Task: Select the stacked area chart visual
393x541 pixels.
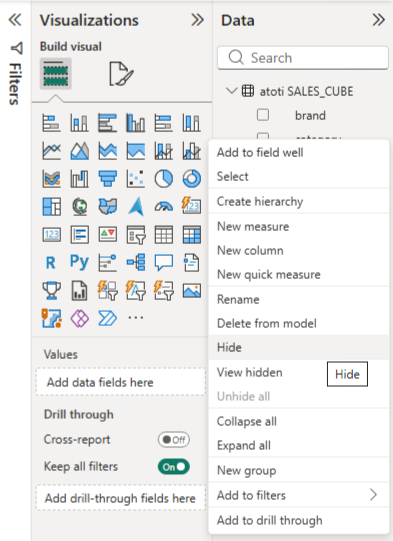Action: tap(107, 151)
